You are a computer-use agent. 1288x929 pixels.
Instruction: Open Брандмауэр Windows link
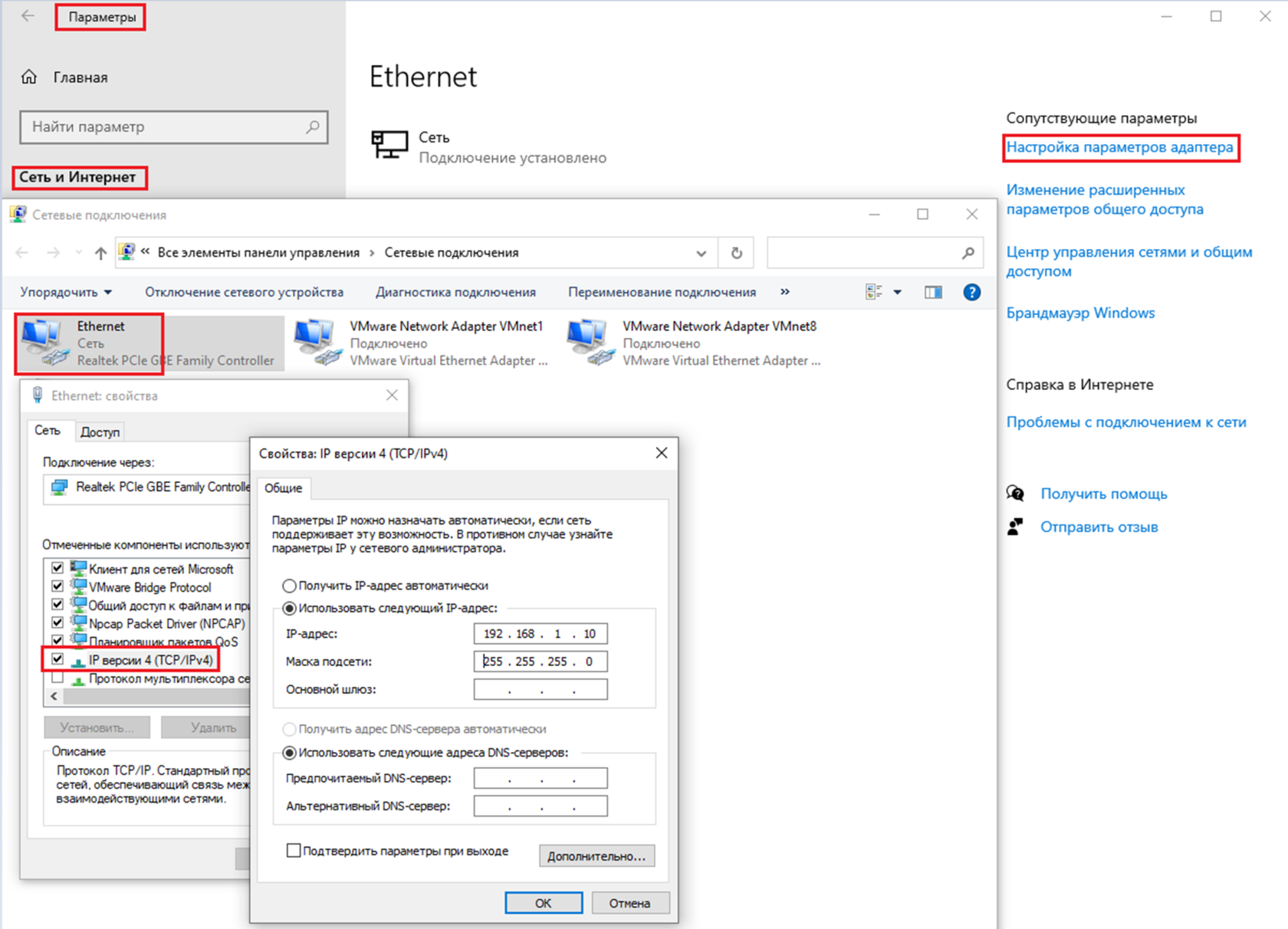click(1080, 313)
